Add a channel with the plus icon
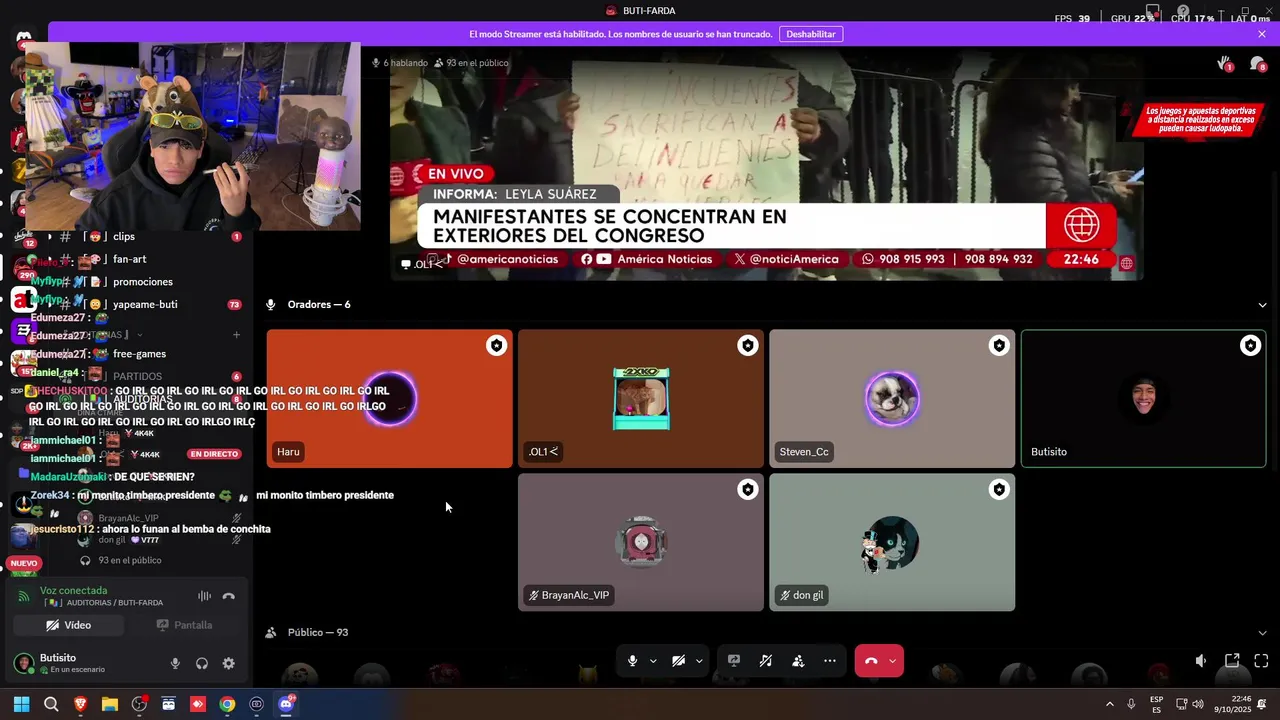1280x720 pixels. 236,335
